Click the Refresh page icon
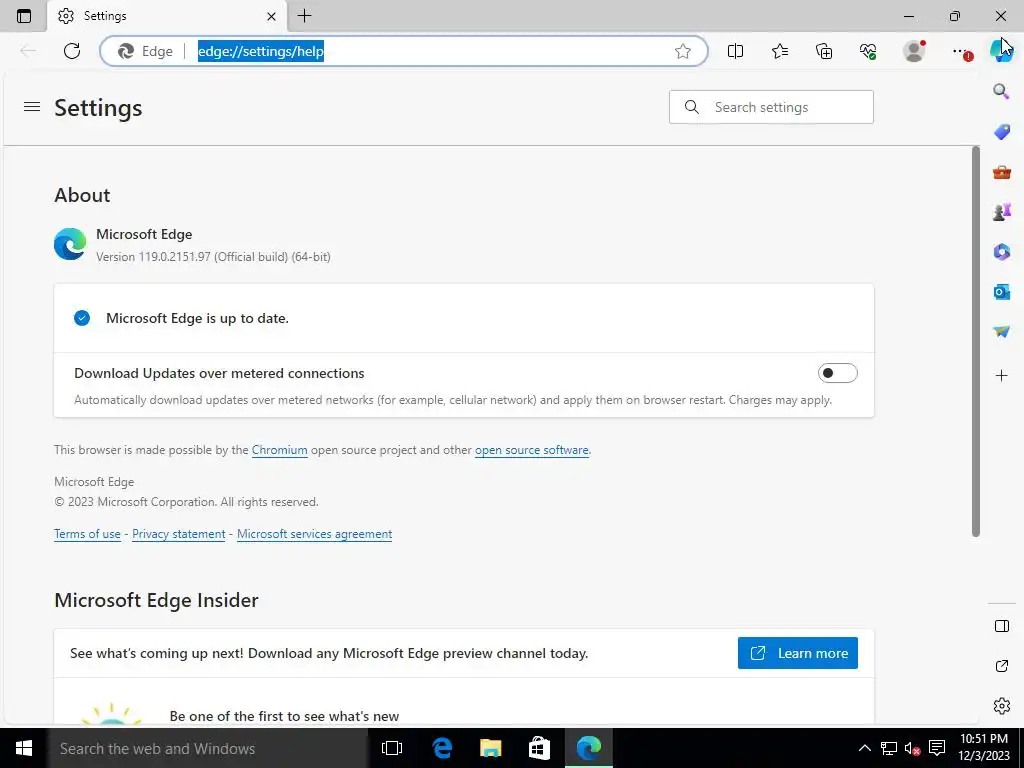 pos(72,51)
